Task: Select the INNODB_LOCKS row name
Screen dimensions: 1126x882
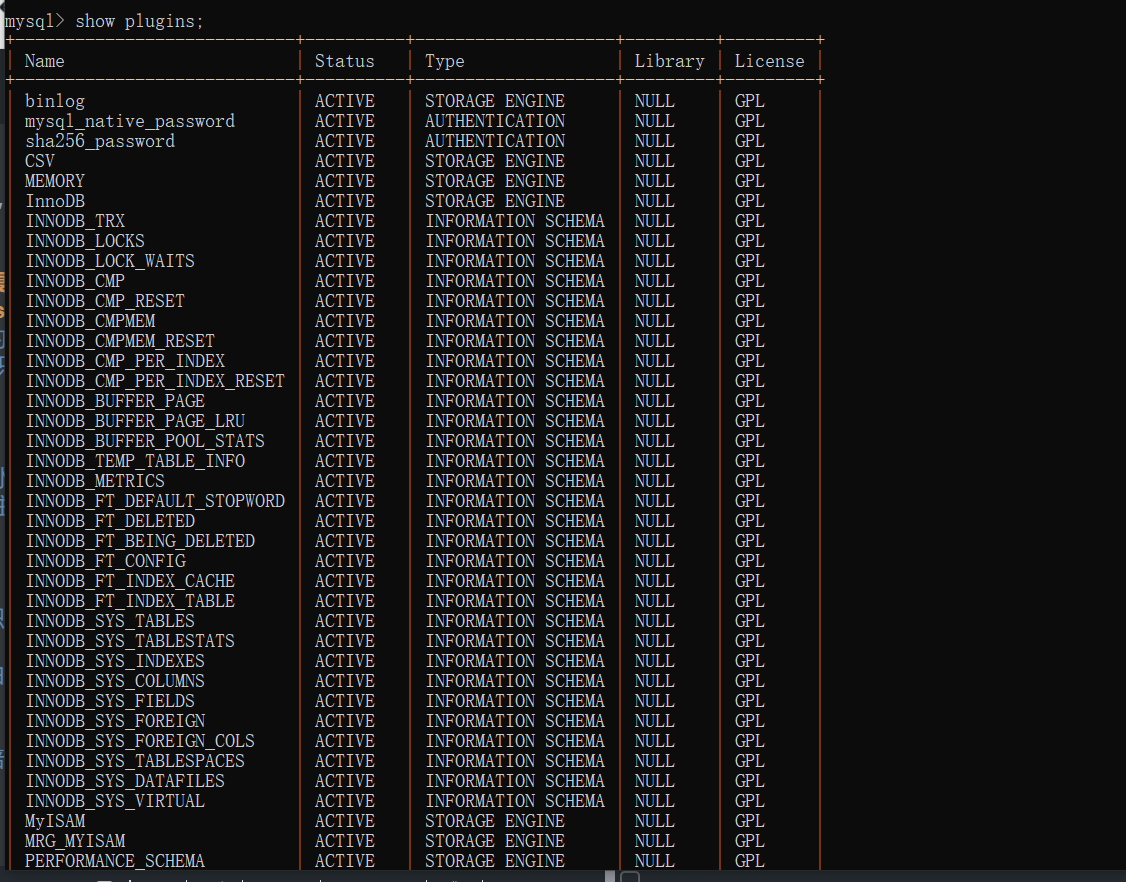Action: [x=85, y=241]
